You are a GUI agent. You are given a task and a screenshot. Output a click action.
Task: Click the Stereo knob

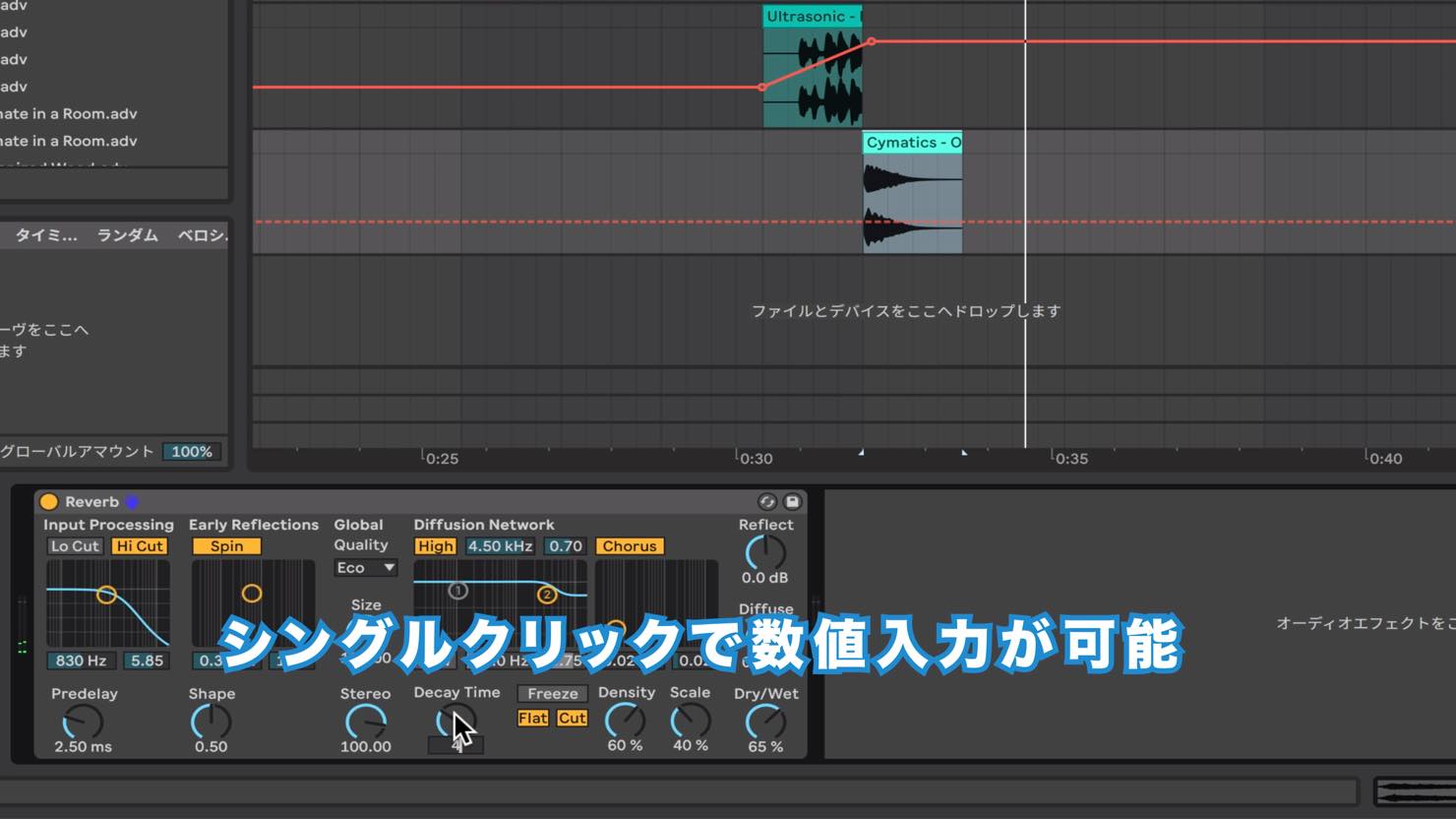(x=365, y=723)
